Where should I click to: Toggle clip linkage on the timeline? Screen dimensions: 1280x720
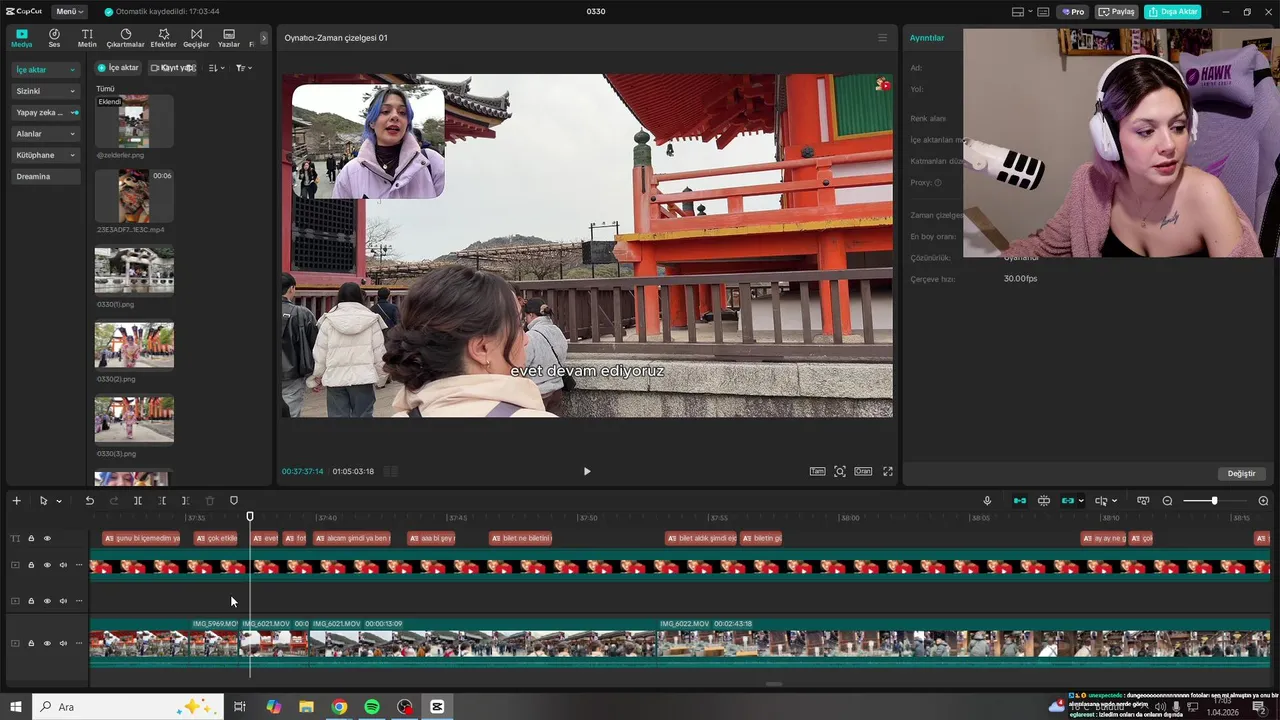[1068, 501]
